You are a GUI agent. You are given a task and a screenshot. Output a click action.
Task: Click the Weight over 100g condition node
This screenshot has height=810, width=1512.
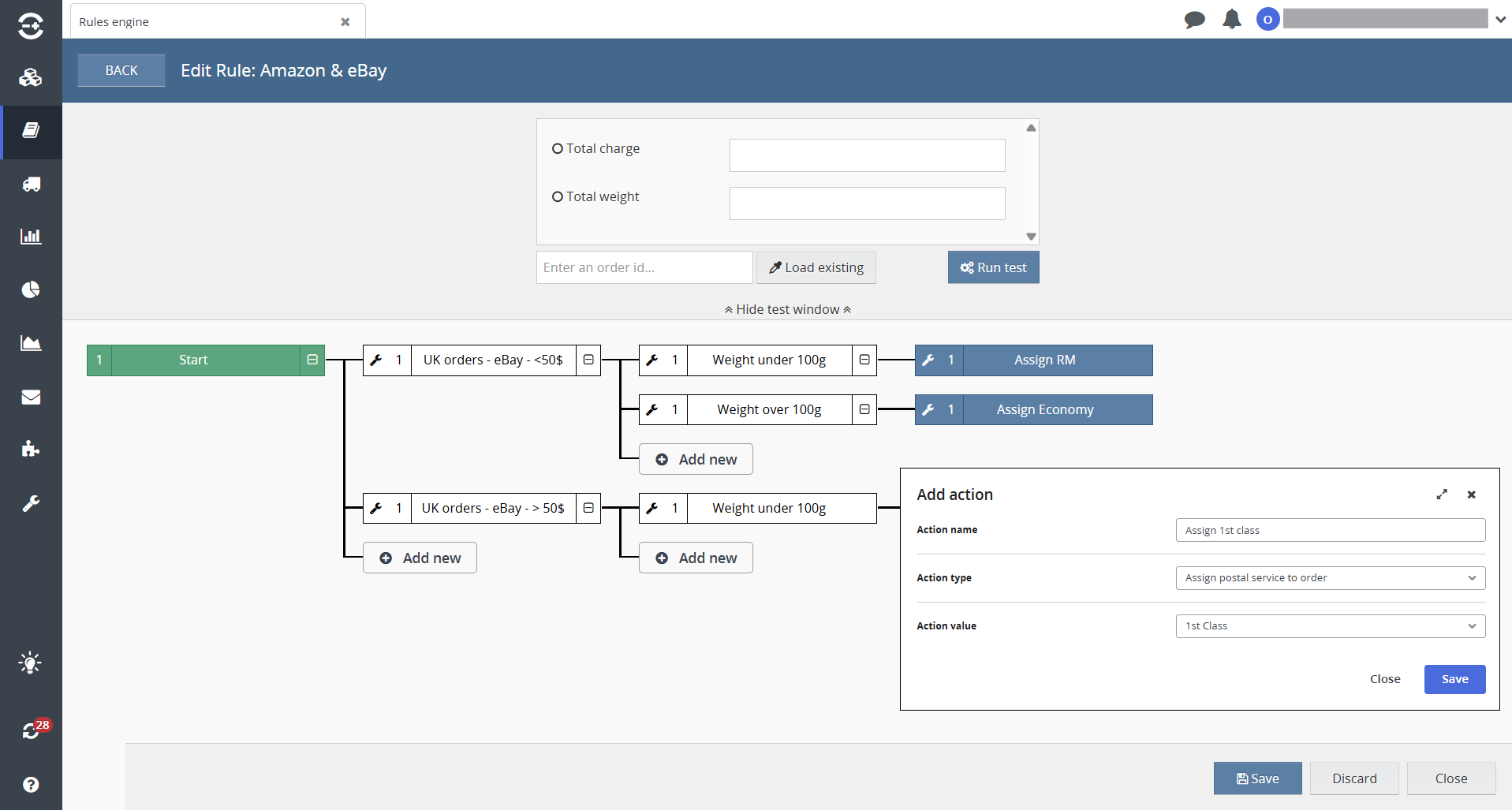pos(769,410)
